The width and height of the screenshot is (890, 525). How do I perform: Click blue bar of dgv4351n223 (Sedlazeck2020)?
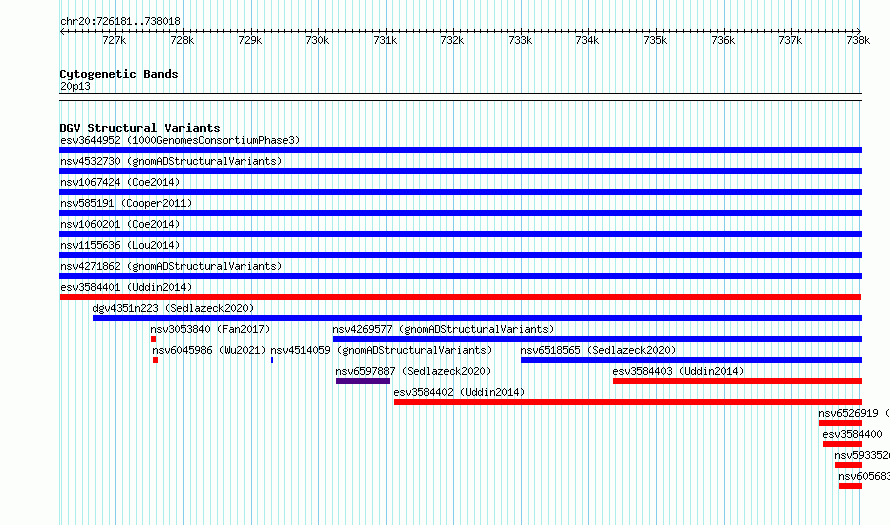477,318
